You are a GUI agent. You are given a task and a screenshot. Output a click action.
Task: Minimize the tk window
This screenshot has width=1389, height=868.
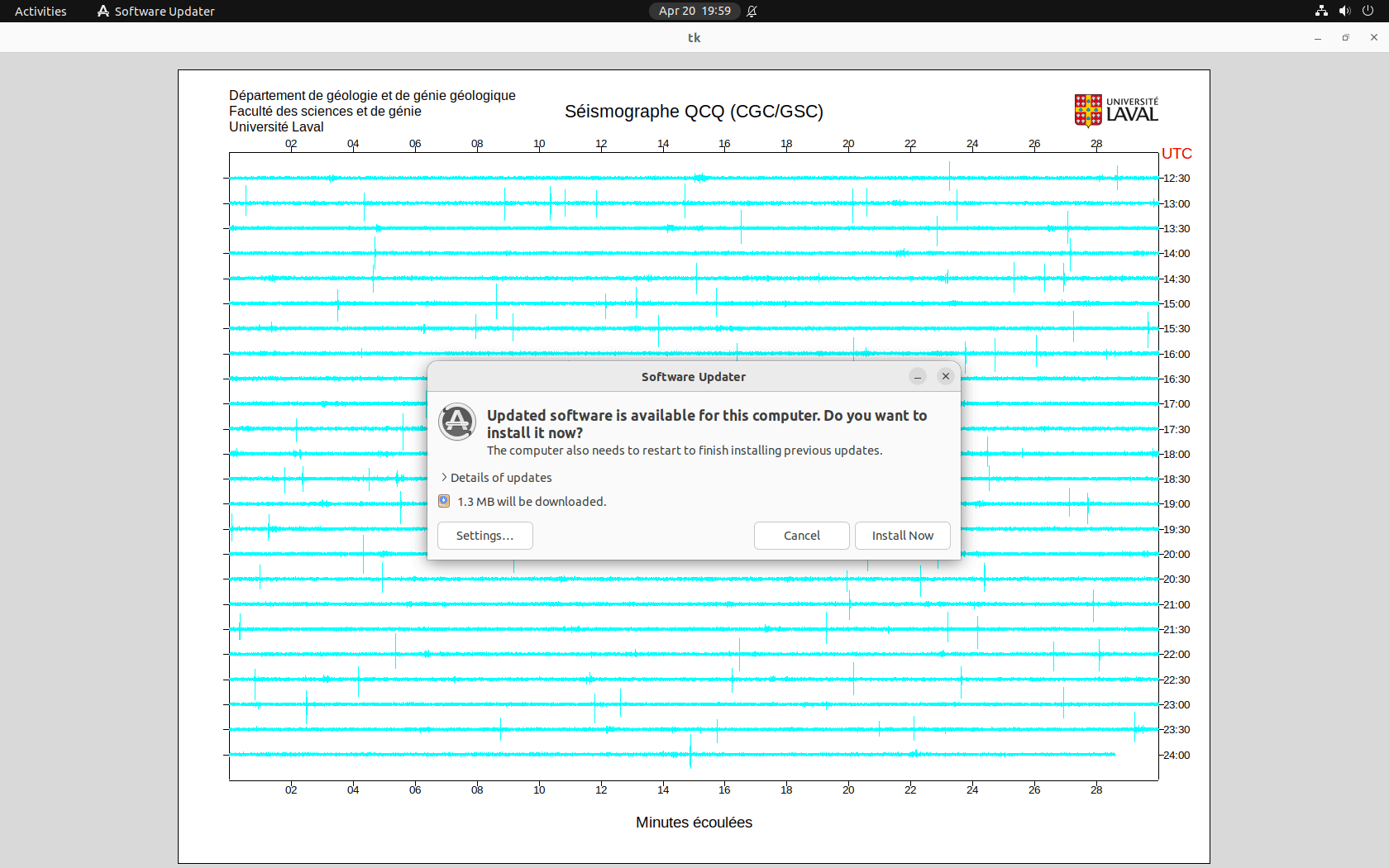coord(1318,37)
